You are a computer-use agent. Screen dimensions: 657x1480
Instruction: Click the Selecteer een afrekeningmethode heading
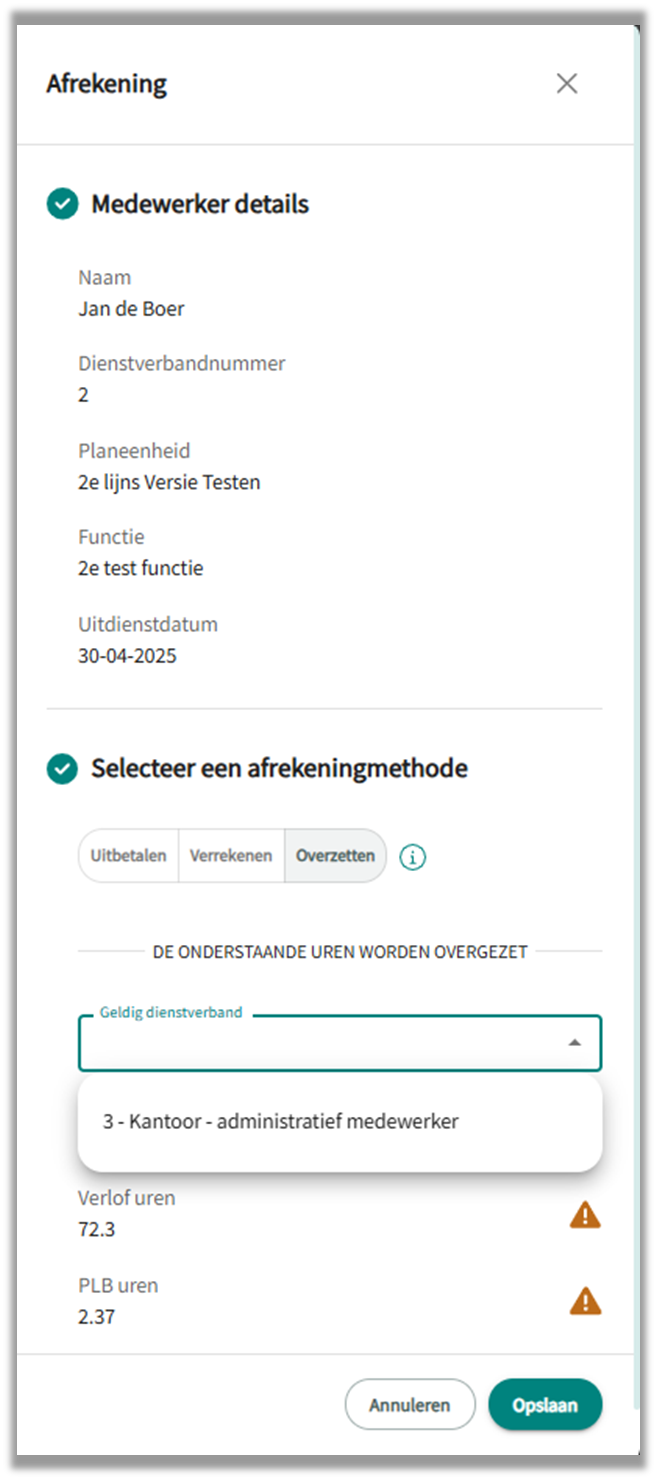point(280,769)
